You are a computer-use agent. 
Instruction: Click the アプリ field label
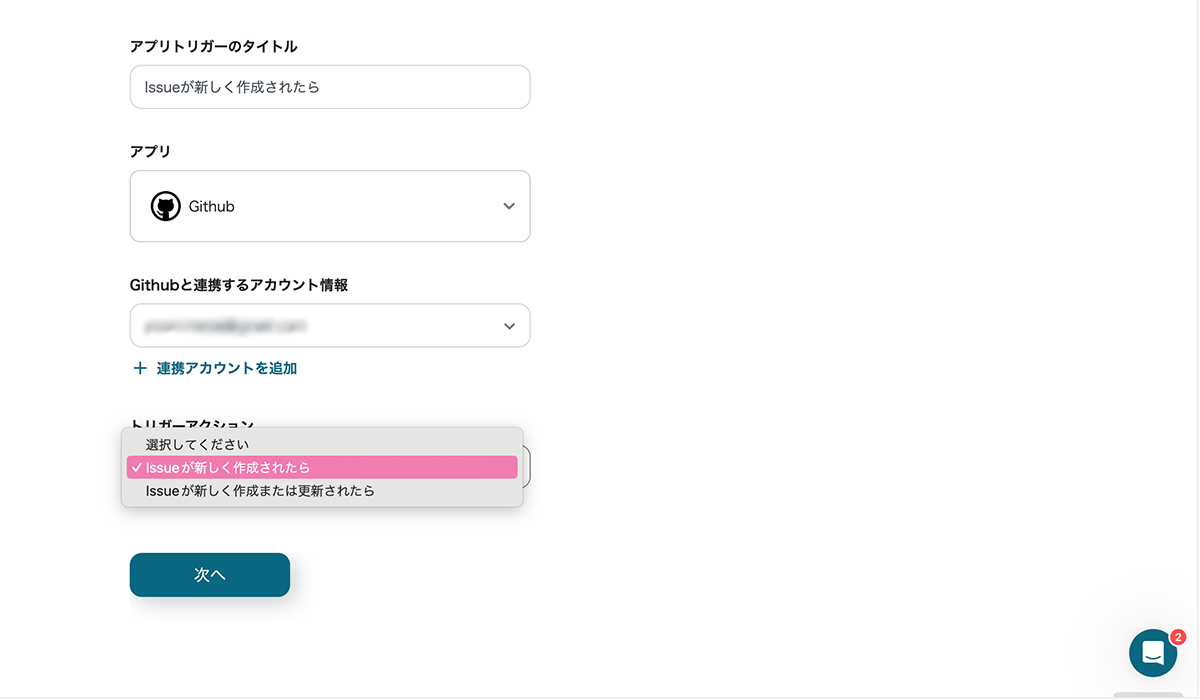150,151
